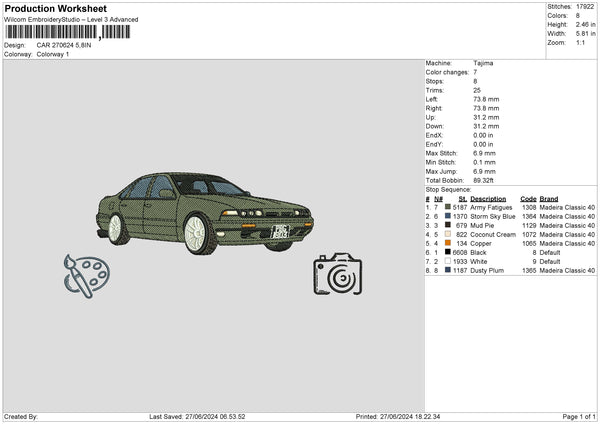Click the Width value 5.81 in
The height and width of the screenshot is (424, 600).
coord(585,34)
